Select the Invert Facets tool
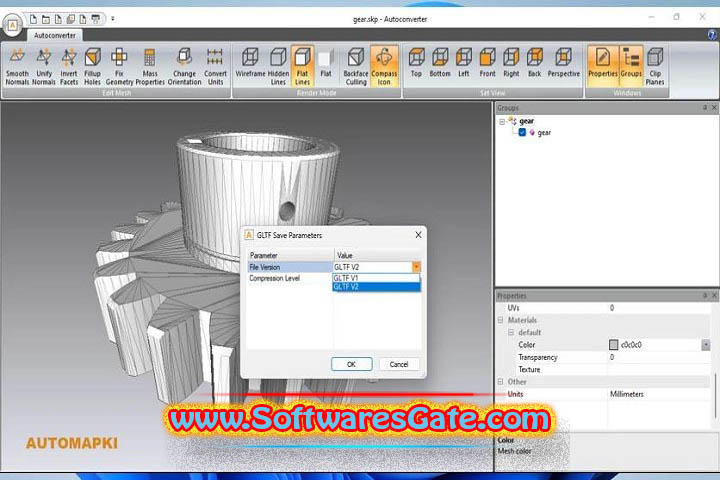The height and width of the screenshot is (480, 720). (69, 66)
